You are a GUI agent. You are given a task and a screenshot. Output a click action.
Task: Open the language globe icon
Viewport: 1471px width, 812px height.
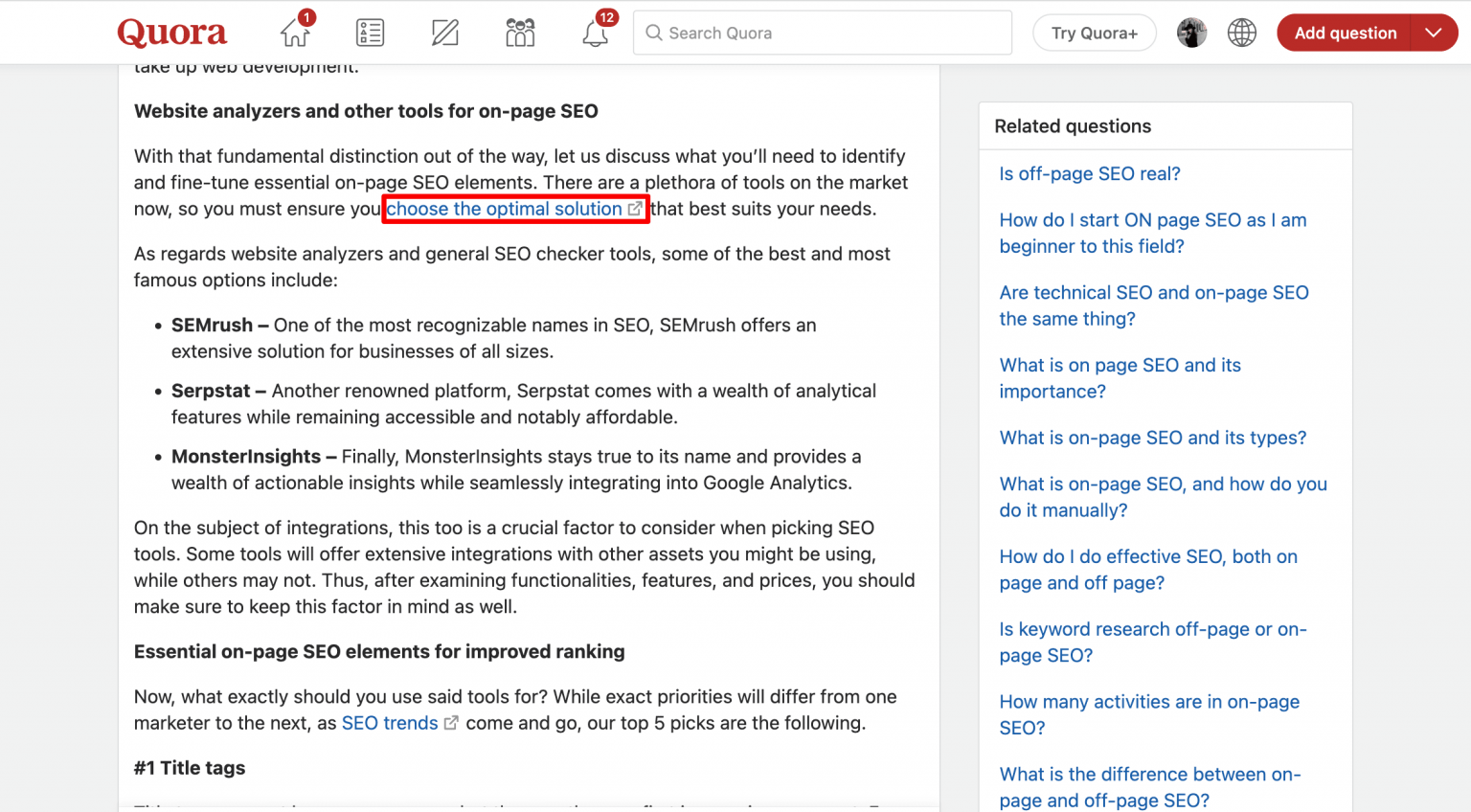1241,32
